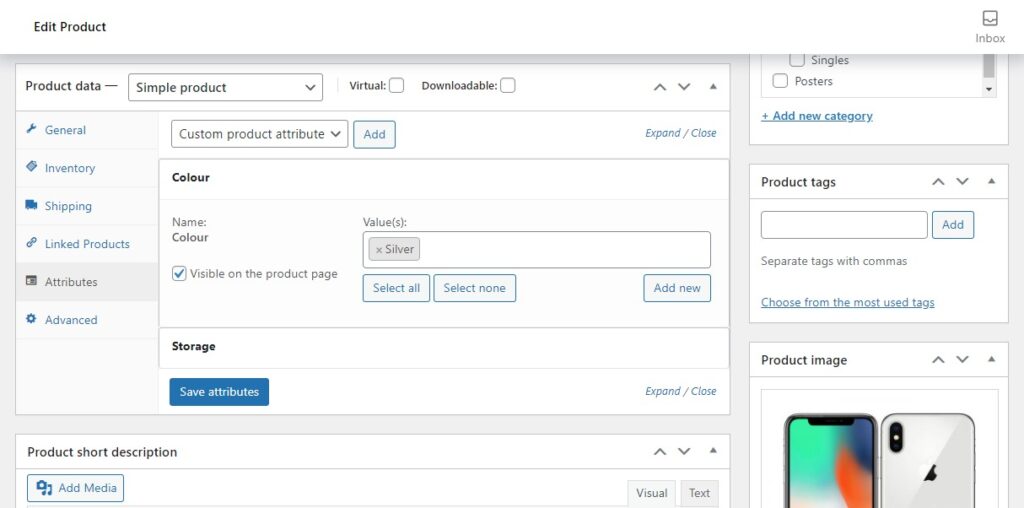Enable the Downloadable checkbox

click(x=507, y=86)
